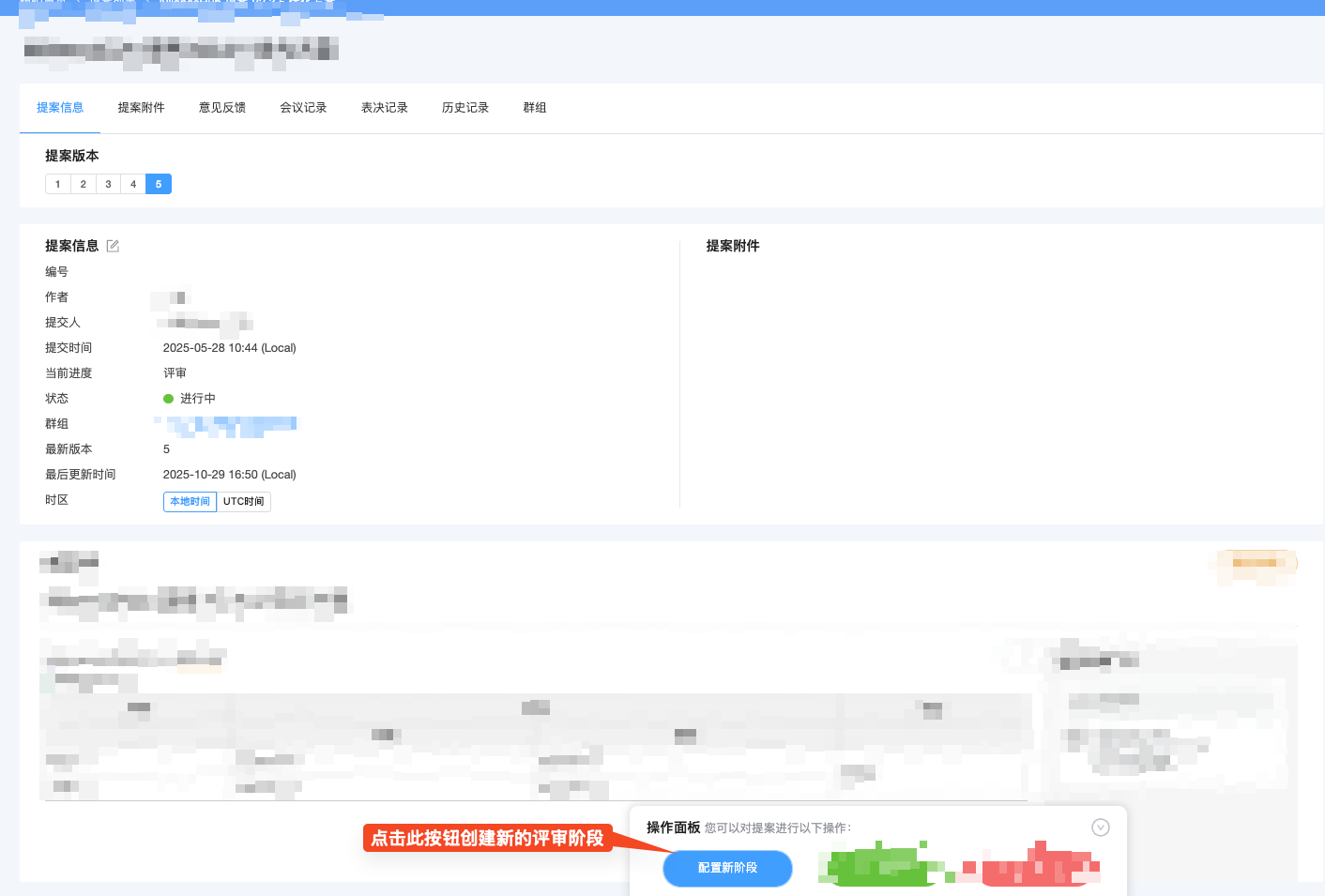Image resolution: width=1325 pixels, height=896 pixels.
Task: Select proposal version 1
Action: click(x=57, y=184)
